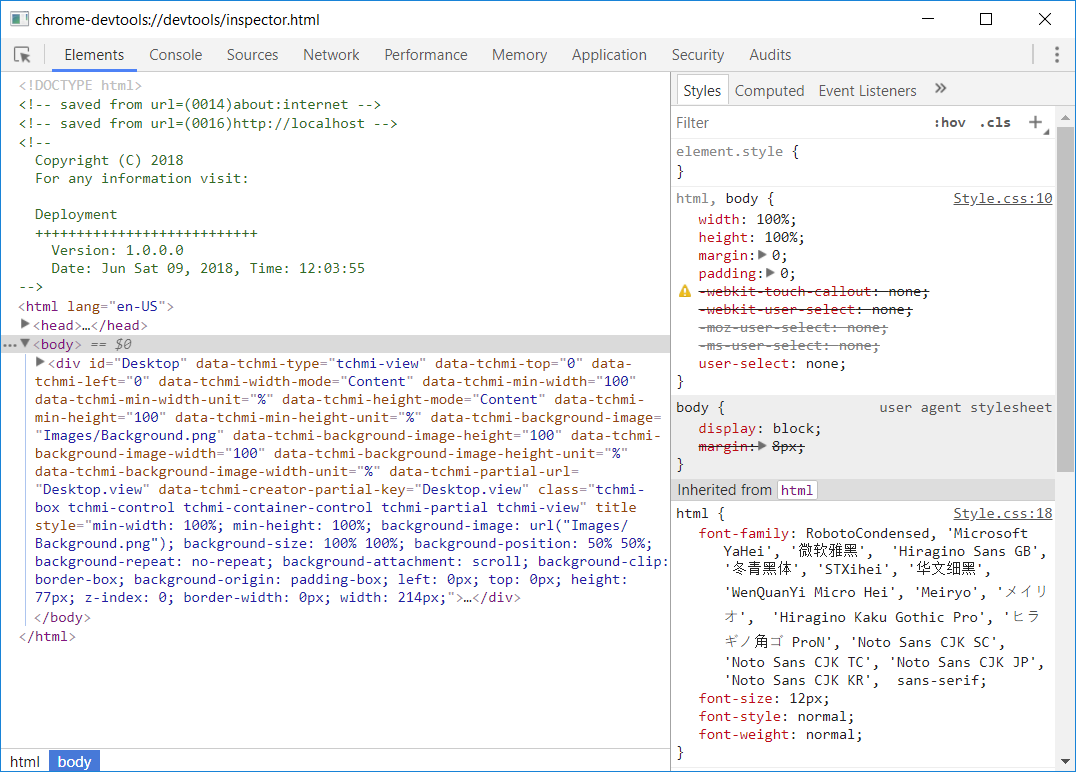Screen dimensions: 1076x772
Task: Collapse the body element node
Action: pyautogui.click(x=25, y=343)
